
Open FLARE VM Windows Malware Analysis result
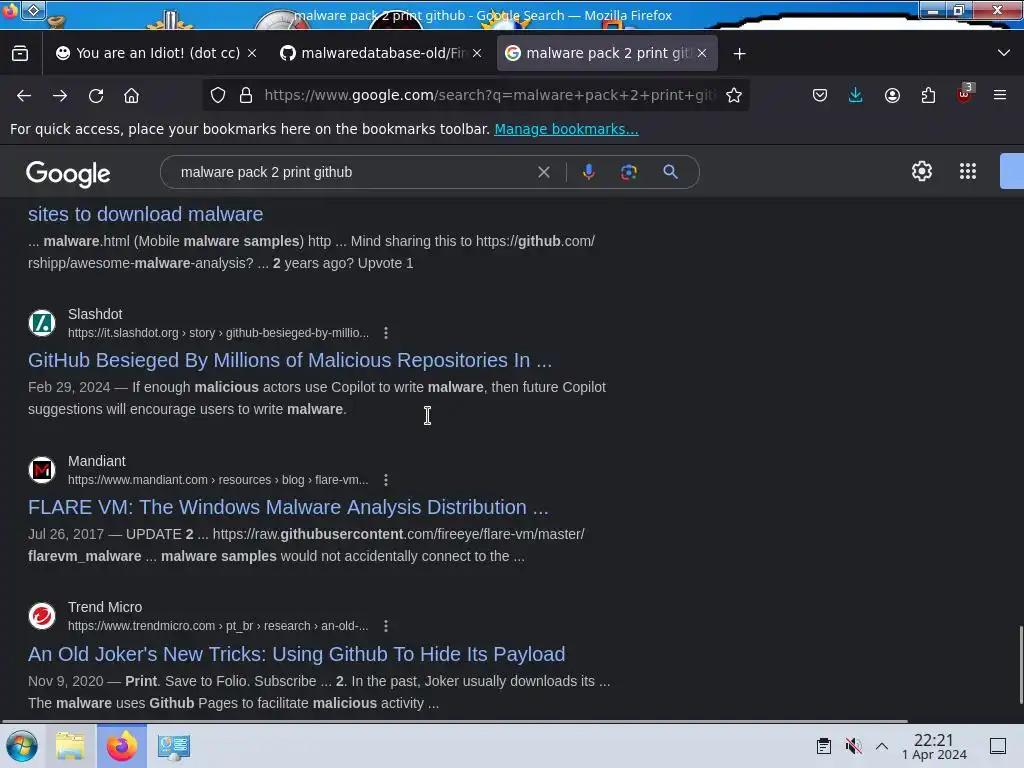tap(288, 507)
